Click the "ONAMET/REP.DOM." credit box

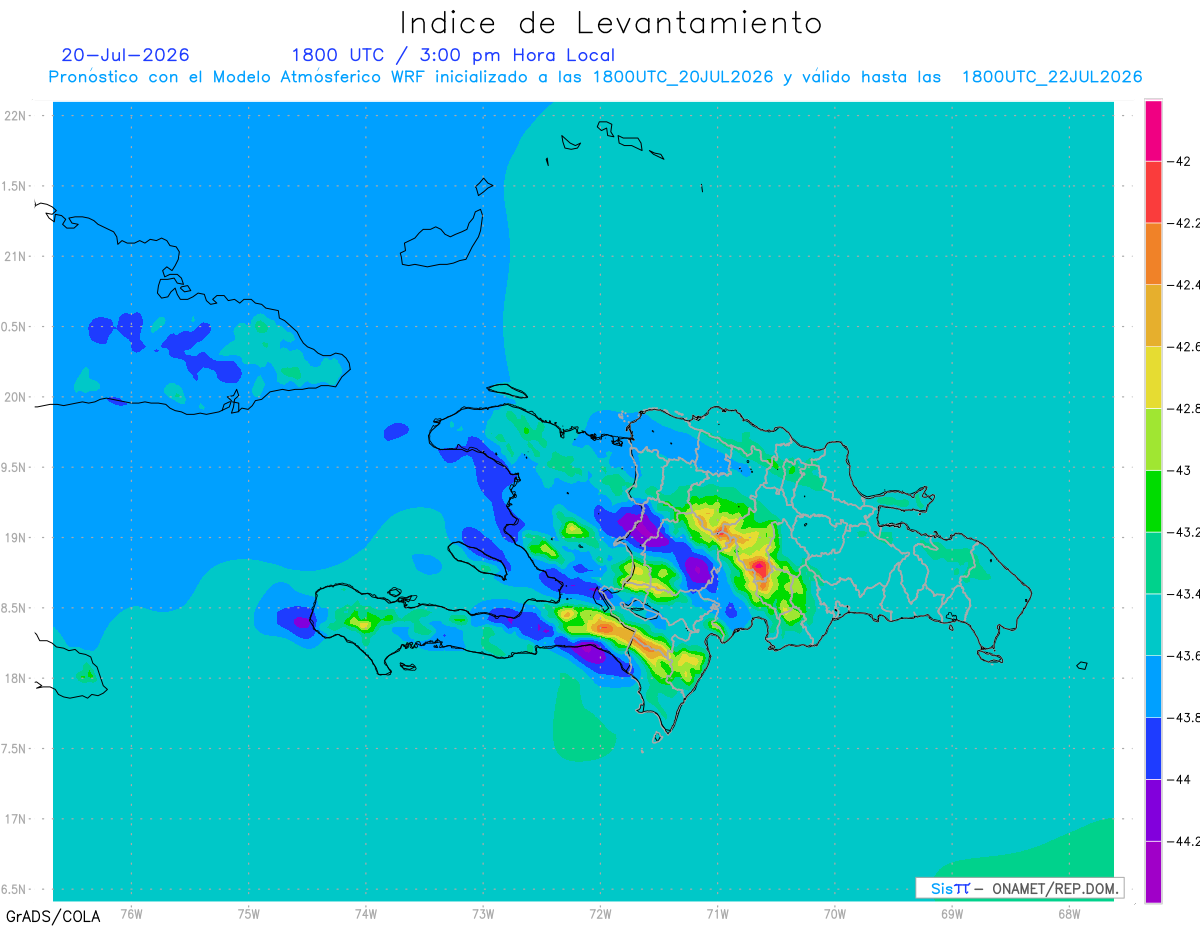click(1019, 888)
